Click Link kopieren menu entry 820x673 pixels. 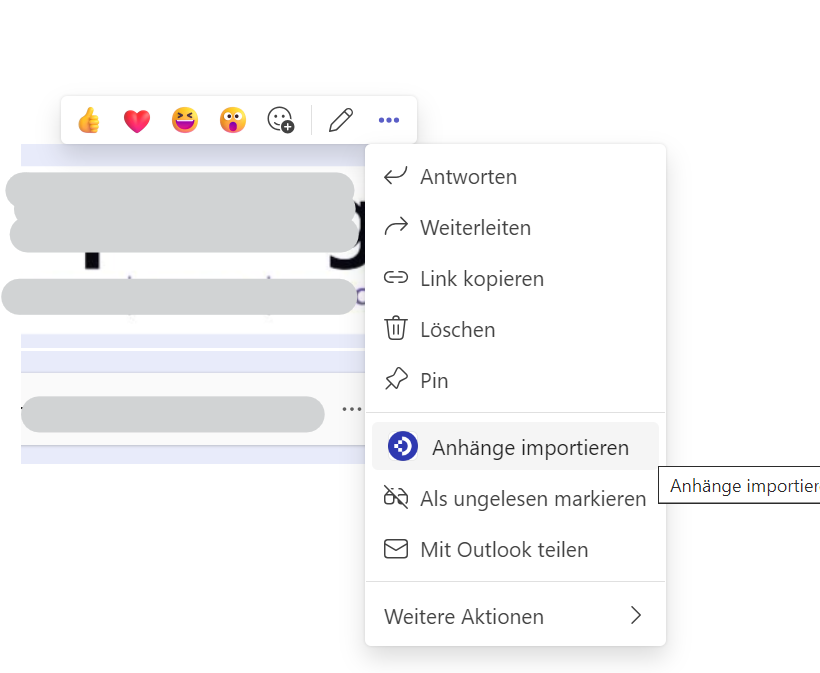(x=481, y=279)
